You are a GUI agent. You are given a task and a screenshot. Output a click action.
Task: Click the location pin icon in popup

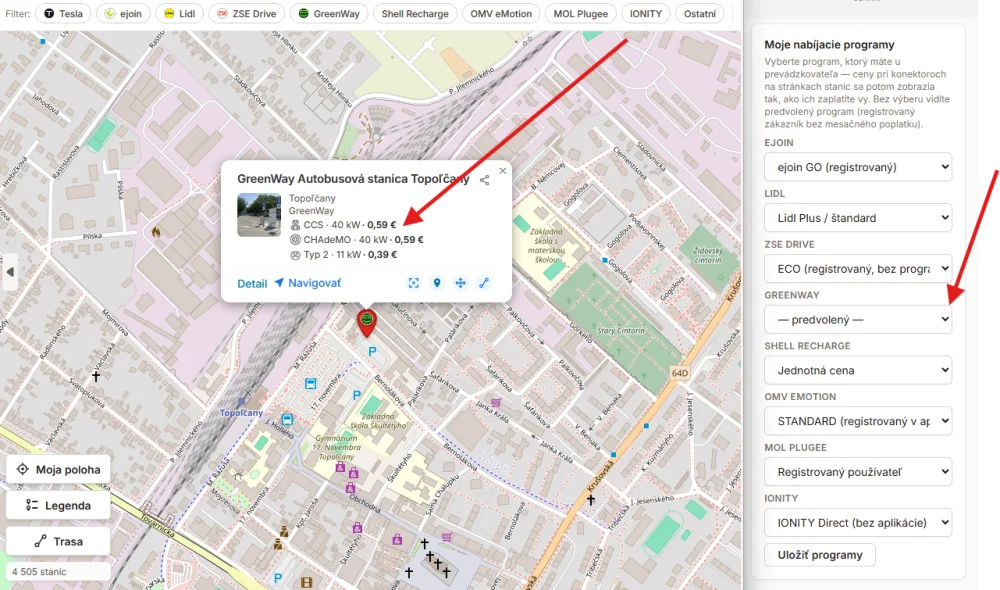(x=437, y=283)
